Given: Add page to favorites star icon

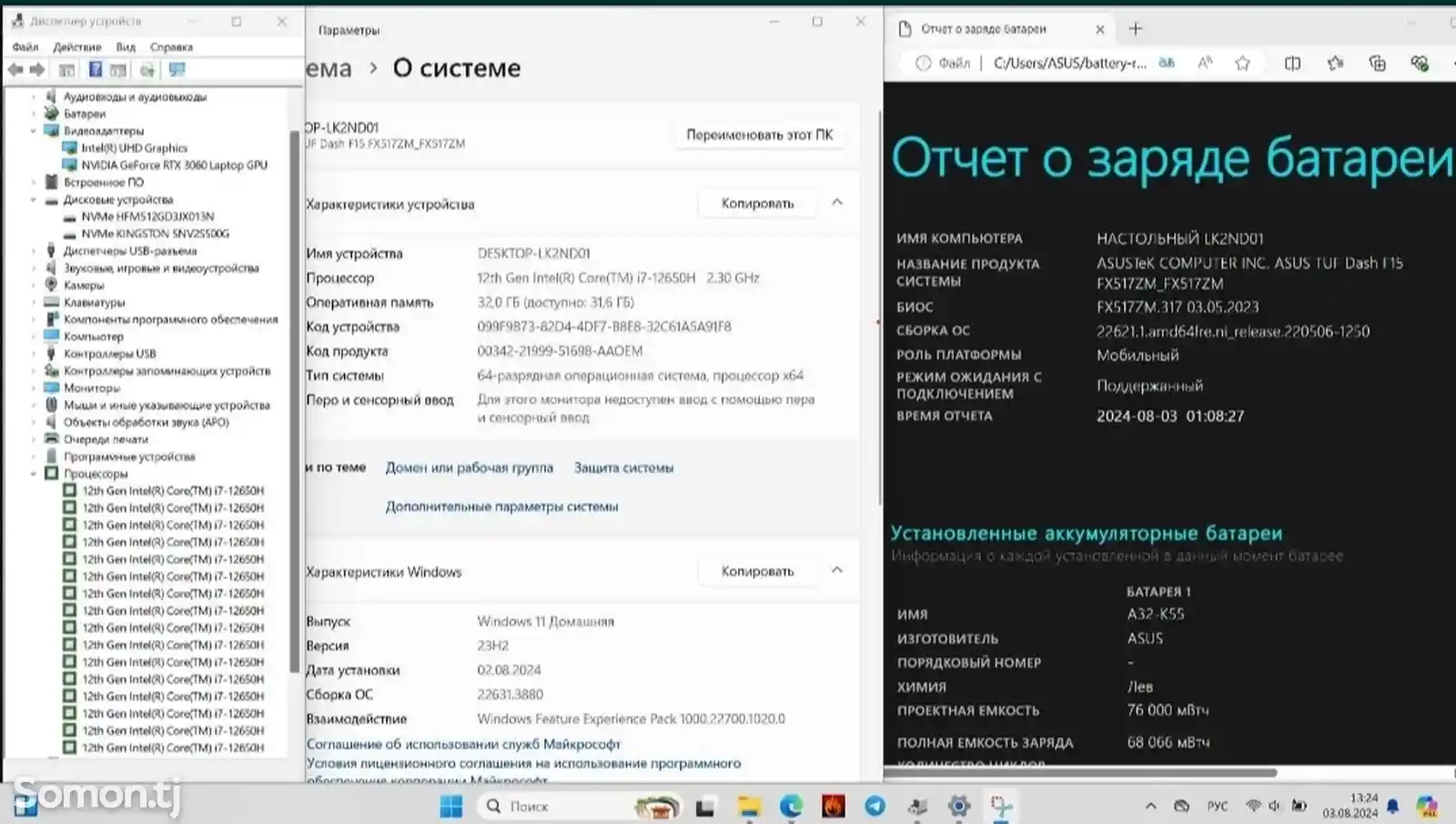Looking at the screenshot, I should click(x=1242, y=63).
